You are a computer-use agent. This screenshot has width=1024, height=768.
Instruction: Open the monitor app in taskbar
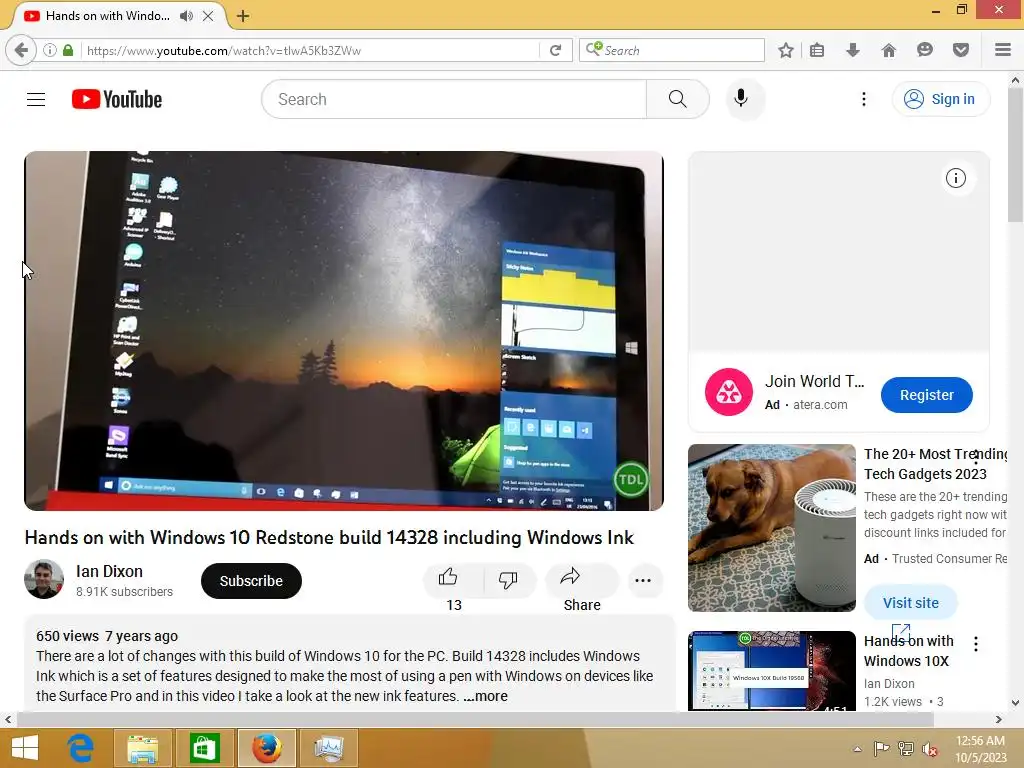(328, 748)
